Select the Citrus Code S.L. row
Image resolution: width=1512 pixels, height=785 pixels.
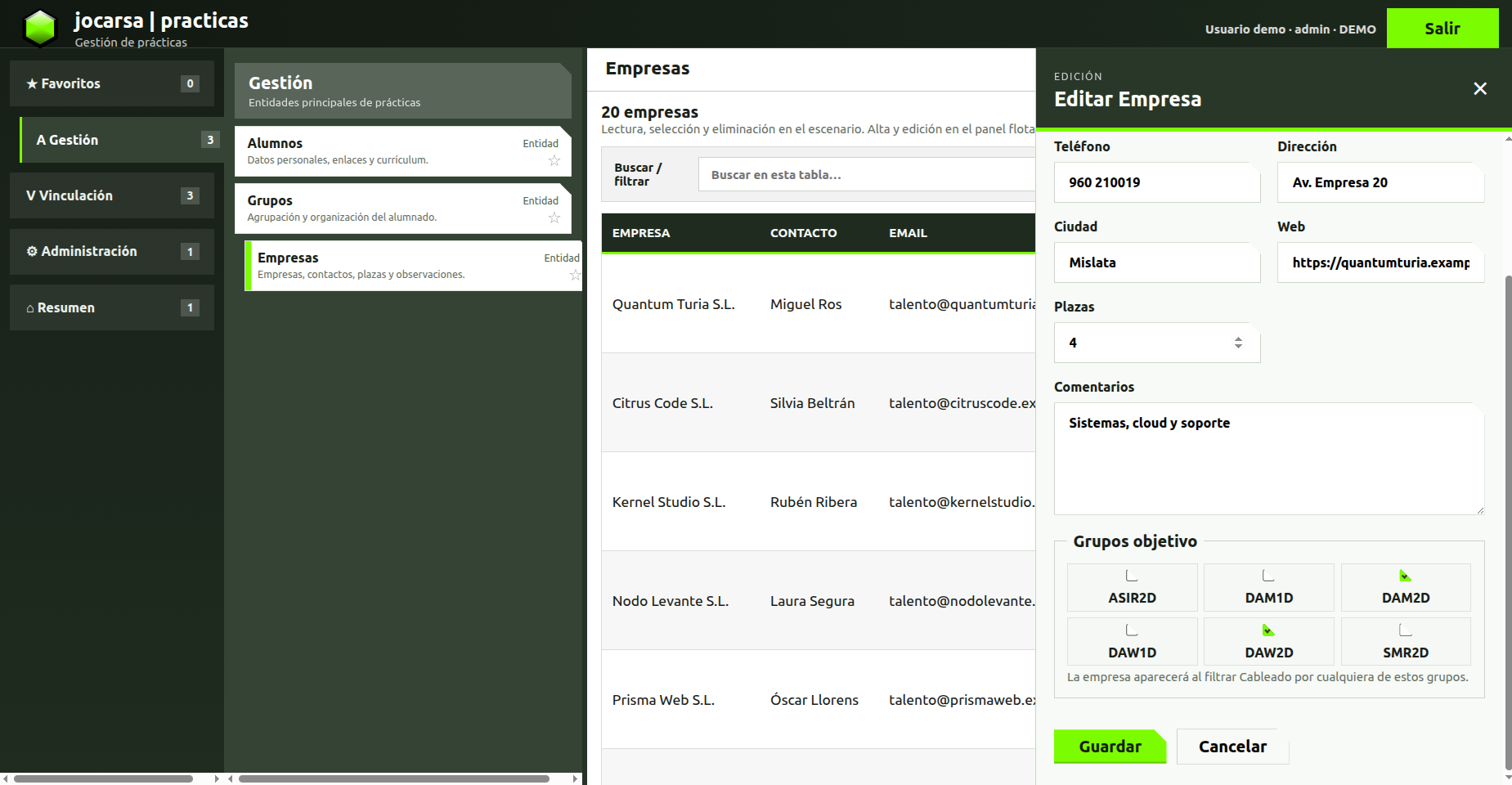(819, 403)
